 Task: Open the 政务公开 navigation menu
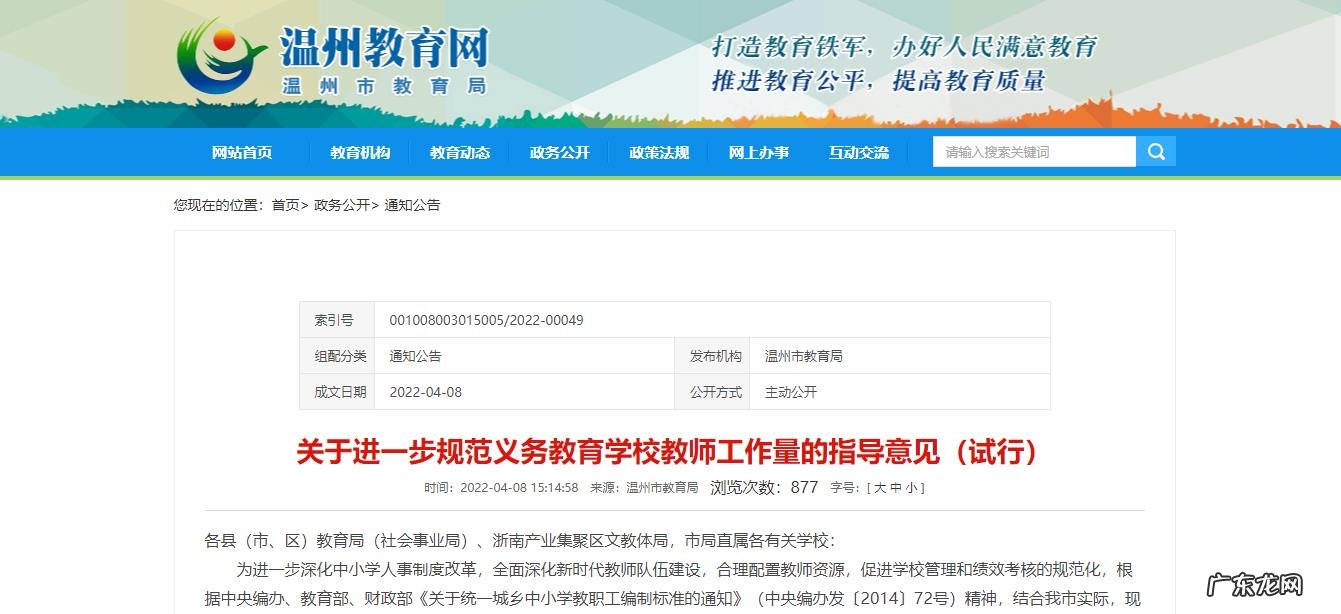click(559, 152)
